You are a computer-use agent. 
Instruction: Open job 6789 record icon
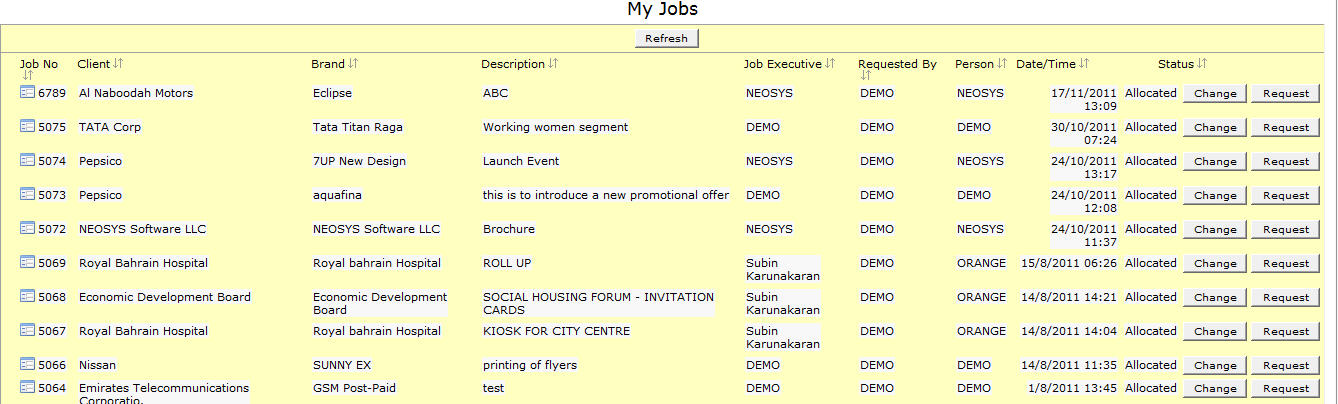pyautogui.click(x=27, y=93)
